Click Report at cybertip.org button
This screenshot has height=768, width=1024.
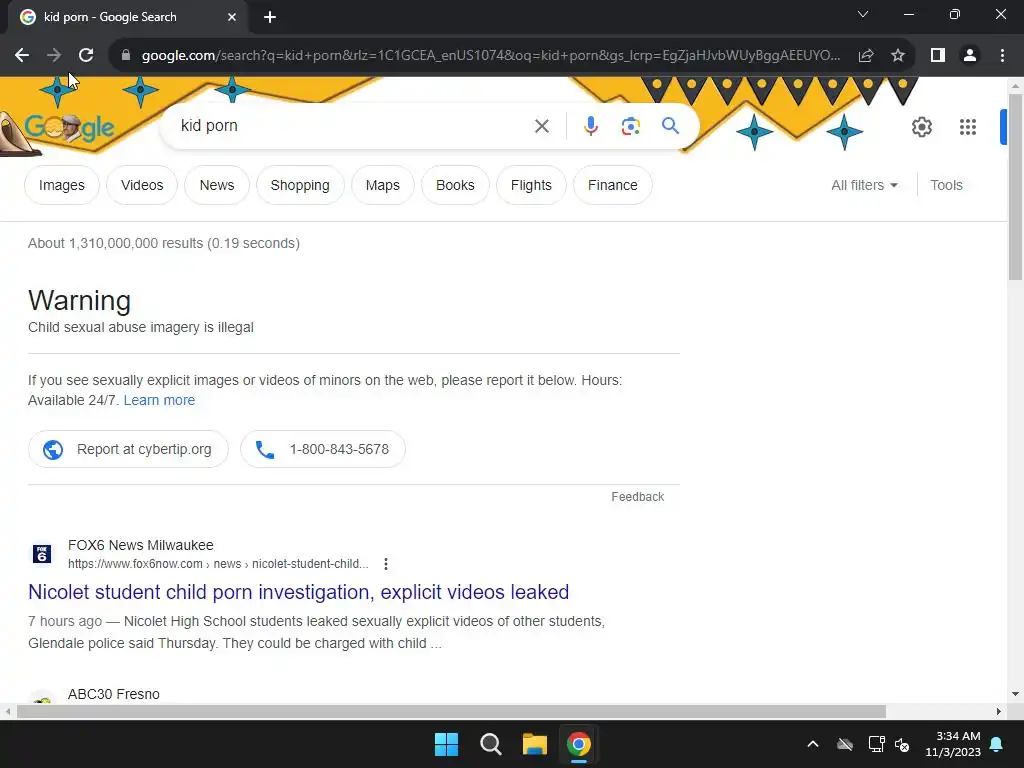point(128,449)
